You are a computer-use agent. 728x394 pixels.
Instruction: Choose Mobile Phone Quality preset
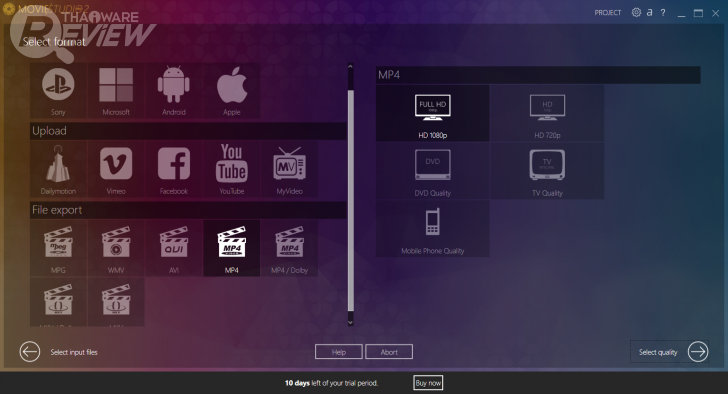[x=433, y=228]
